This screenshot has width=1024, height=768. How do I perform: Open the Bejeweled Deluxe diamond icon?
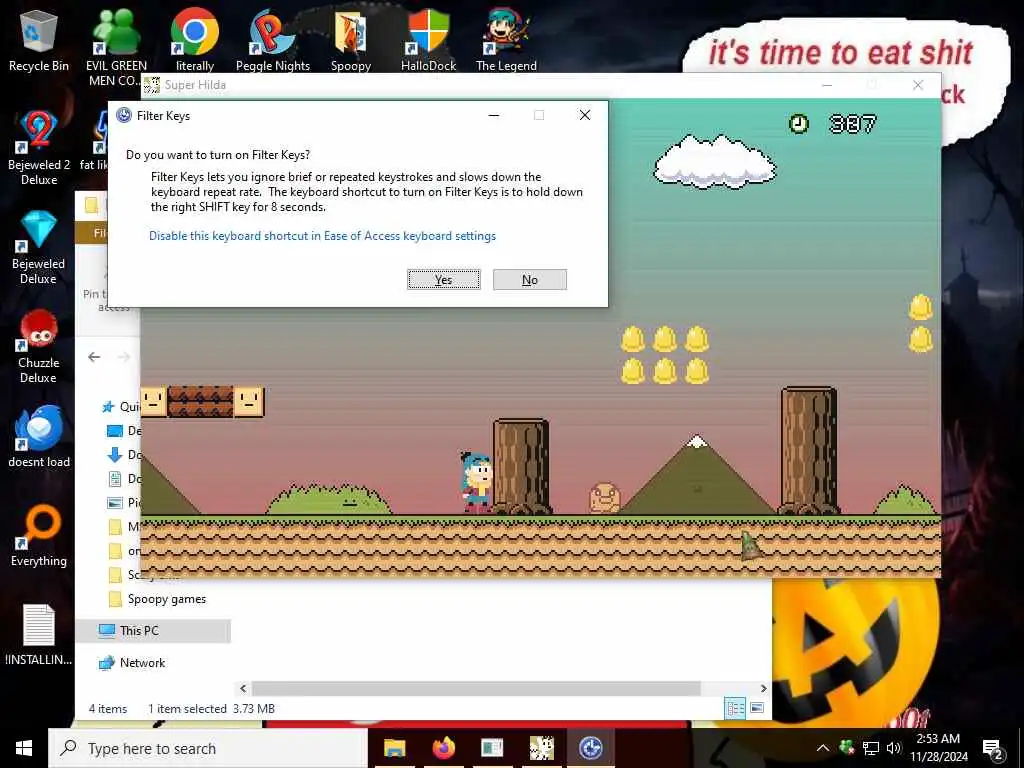click(x=39, y=247)
